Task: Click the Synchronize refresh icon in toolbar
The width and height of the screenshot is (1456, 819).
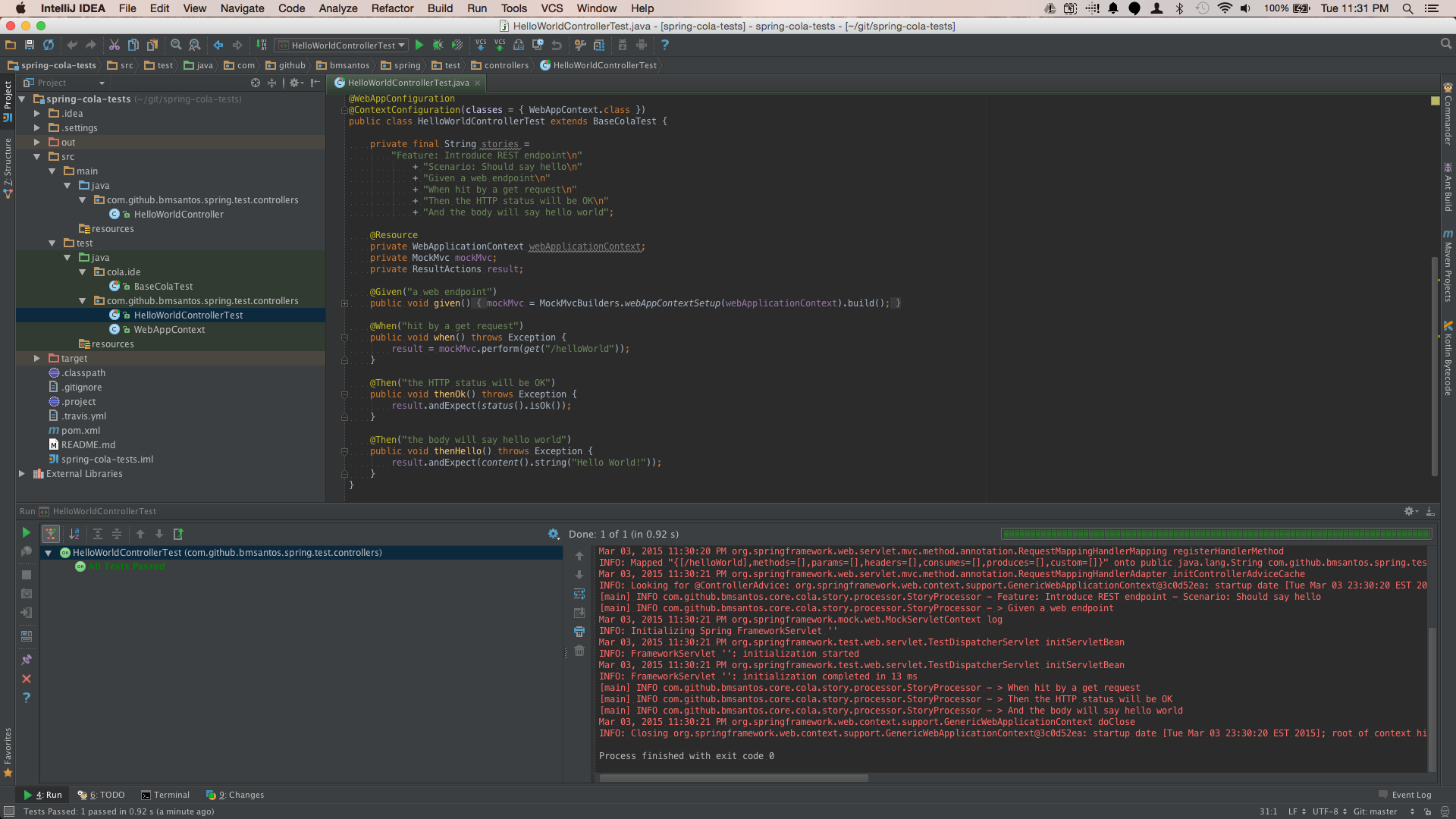Action: (x=49, y=45)
